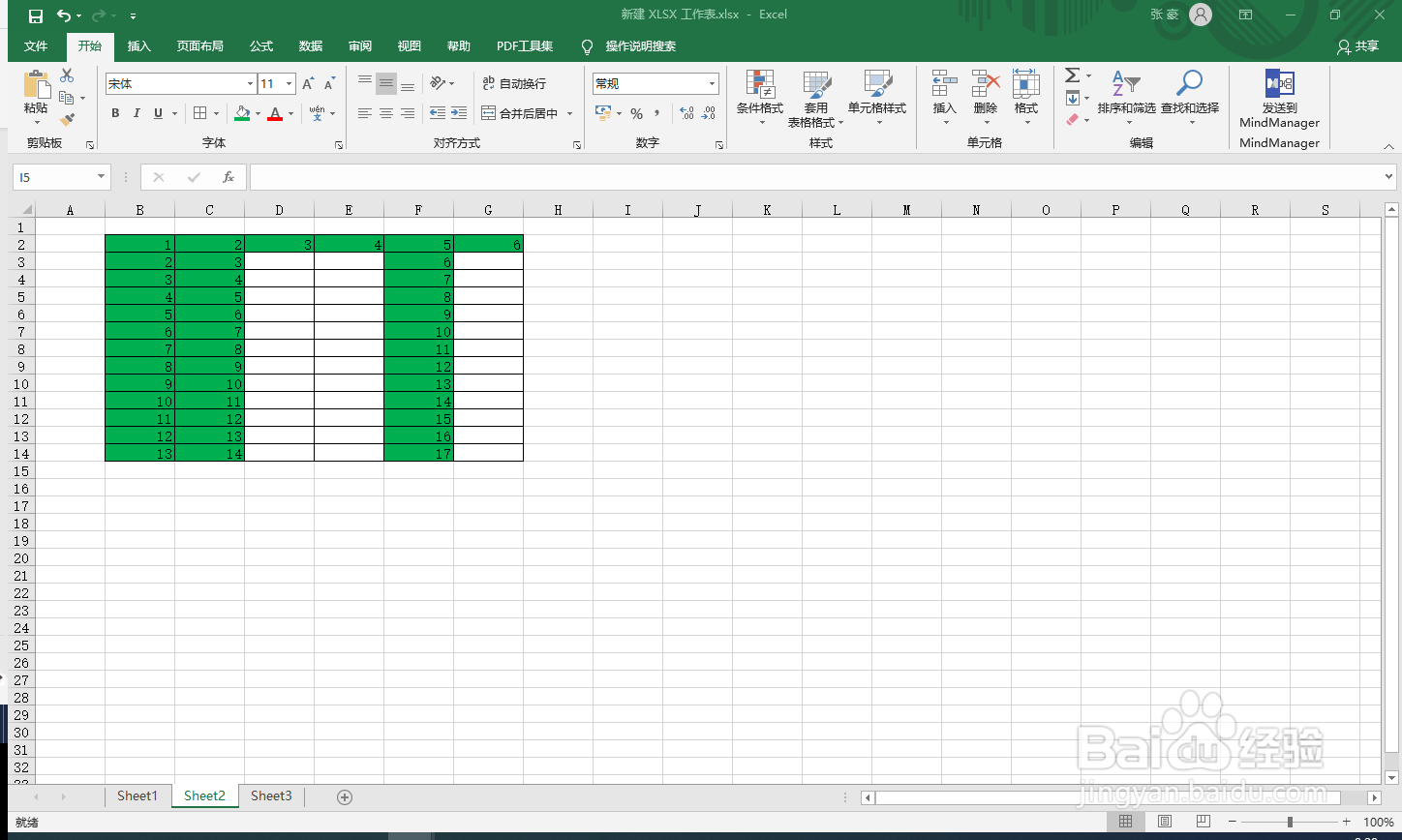
Task: Expand the Name Box dropdown
Action: point(101,177)
